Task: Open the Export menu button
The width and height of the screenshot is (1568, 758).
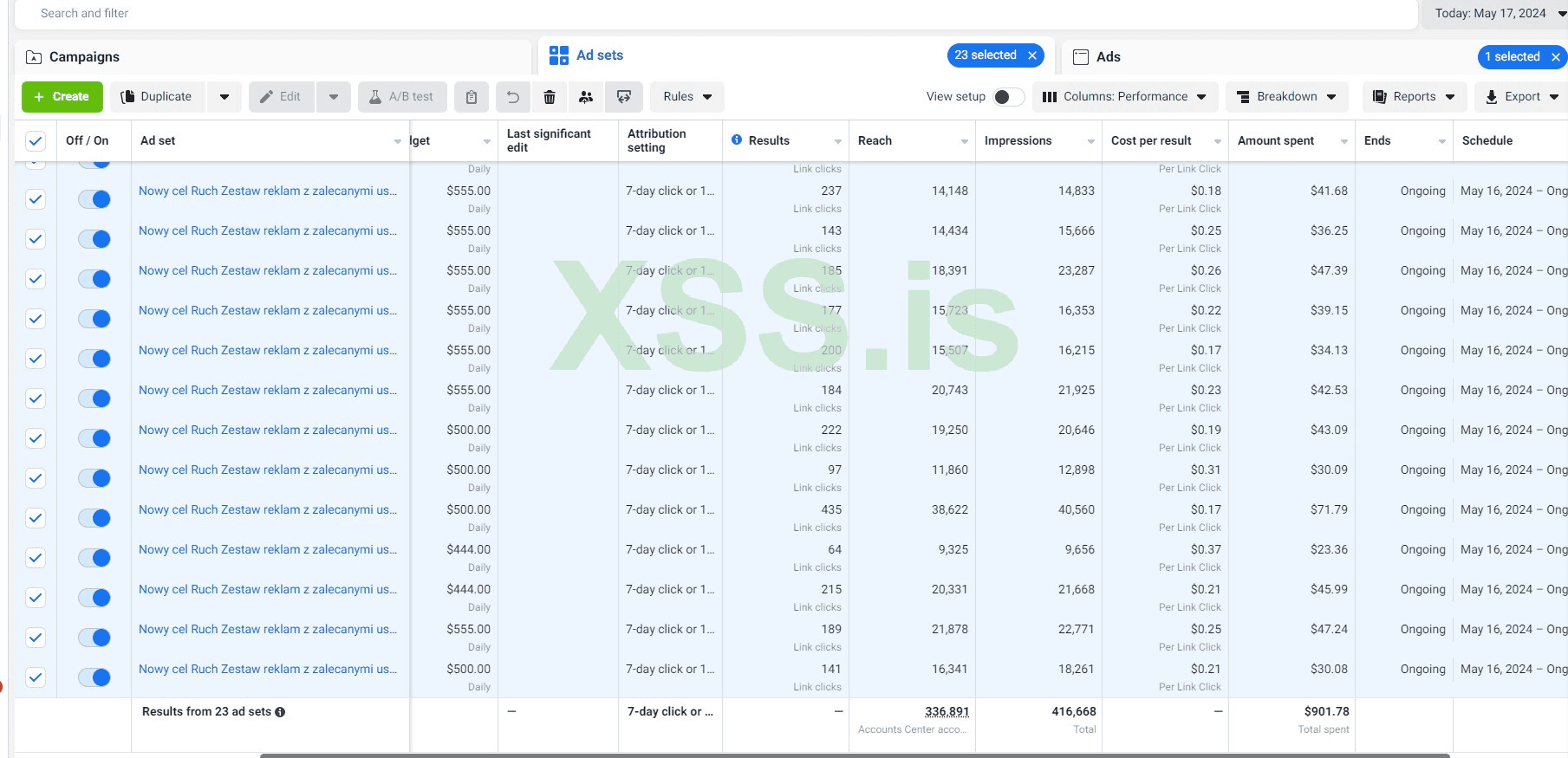Action: pos(1521,97)
